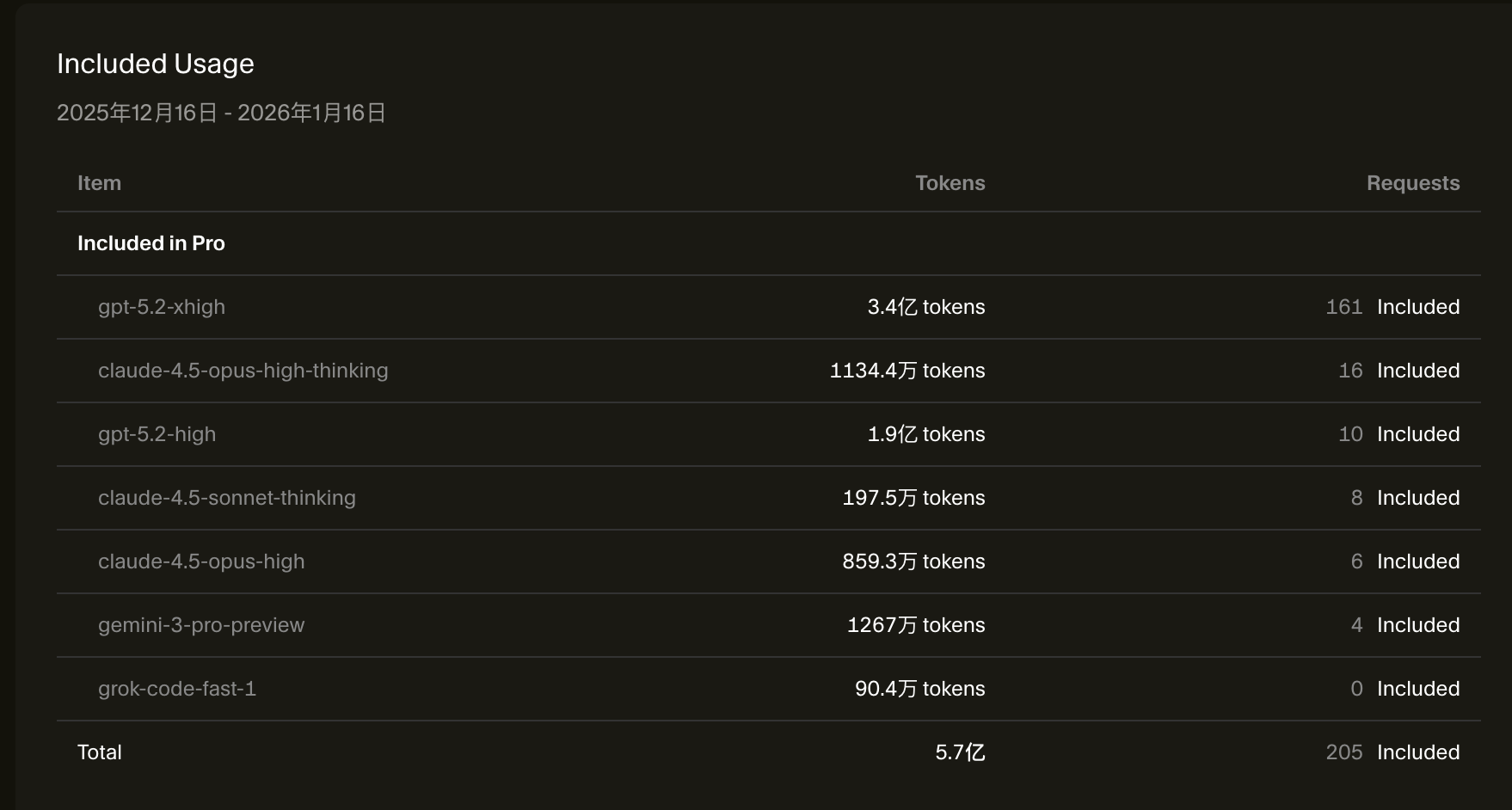The height and width of the screenshot is (810, 1512).
Task: Select the claude-4.5-opus-high-thinking row
Action: coord(769,371)
